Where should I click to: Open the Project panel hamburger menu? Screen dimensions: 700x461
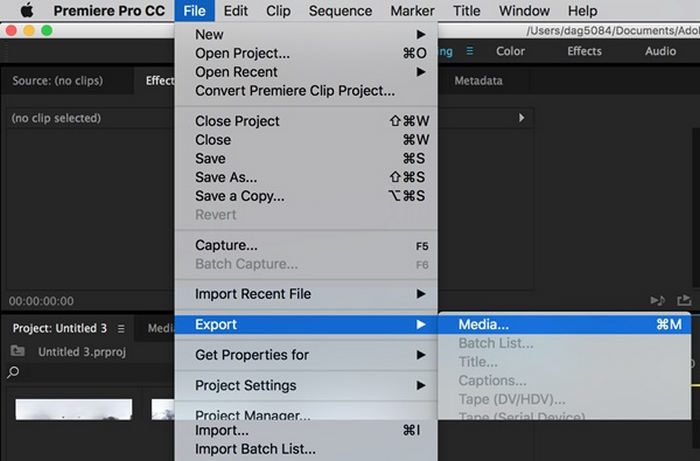click(x=121, y=328)
